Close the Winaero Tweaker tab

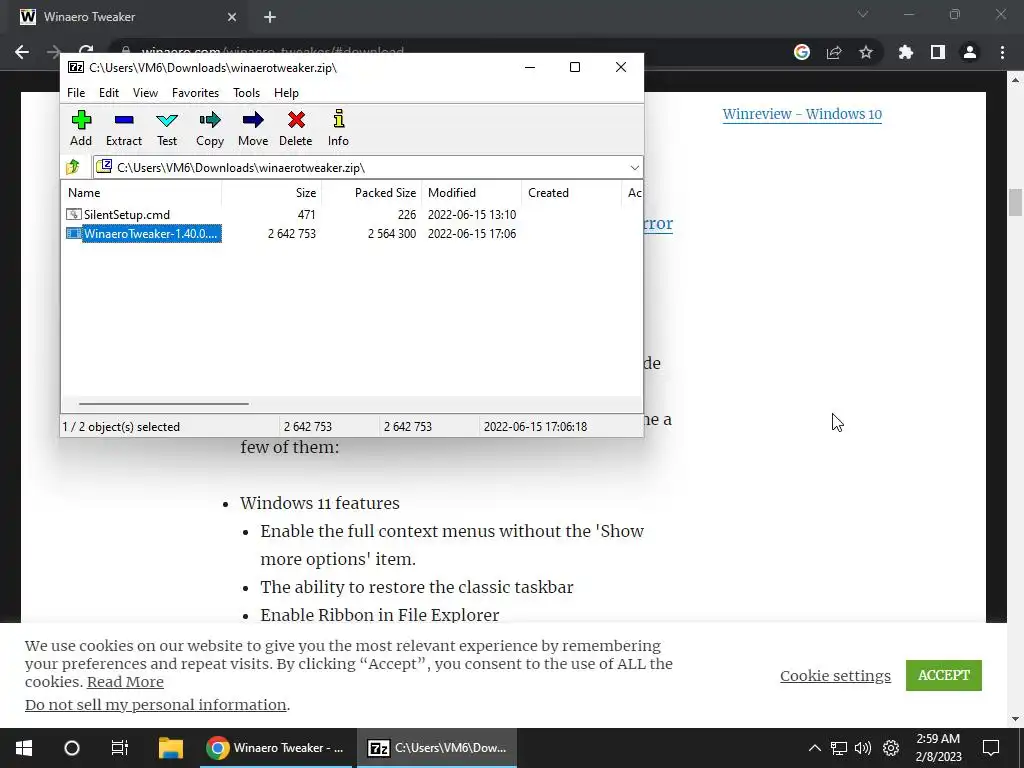point(232,17)
